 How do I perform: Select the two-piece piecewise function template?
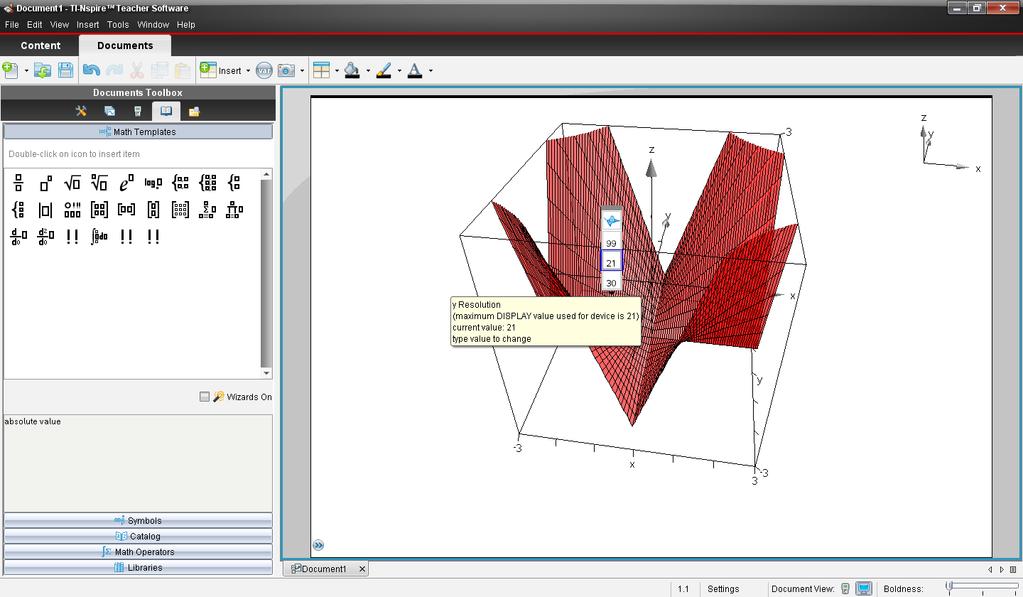click(x=180, y=183)
